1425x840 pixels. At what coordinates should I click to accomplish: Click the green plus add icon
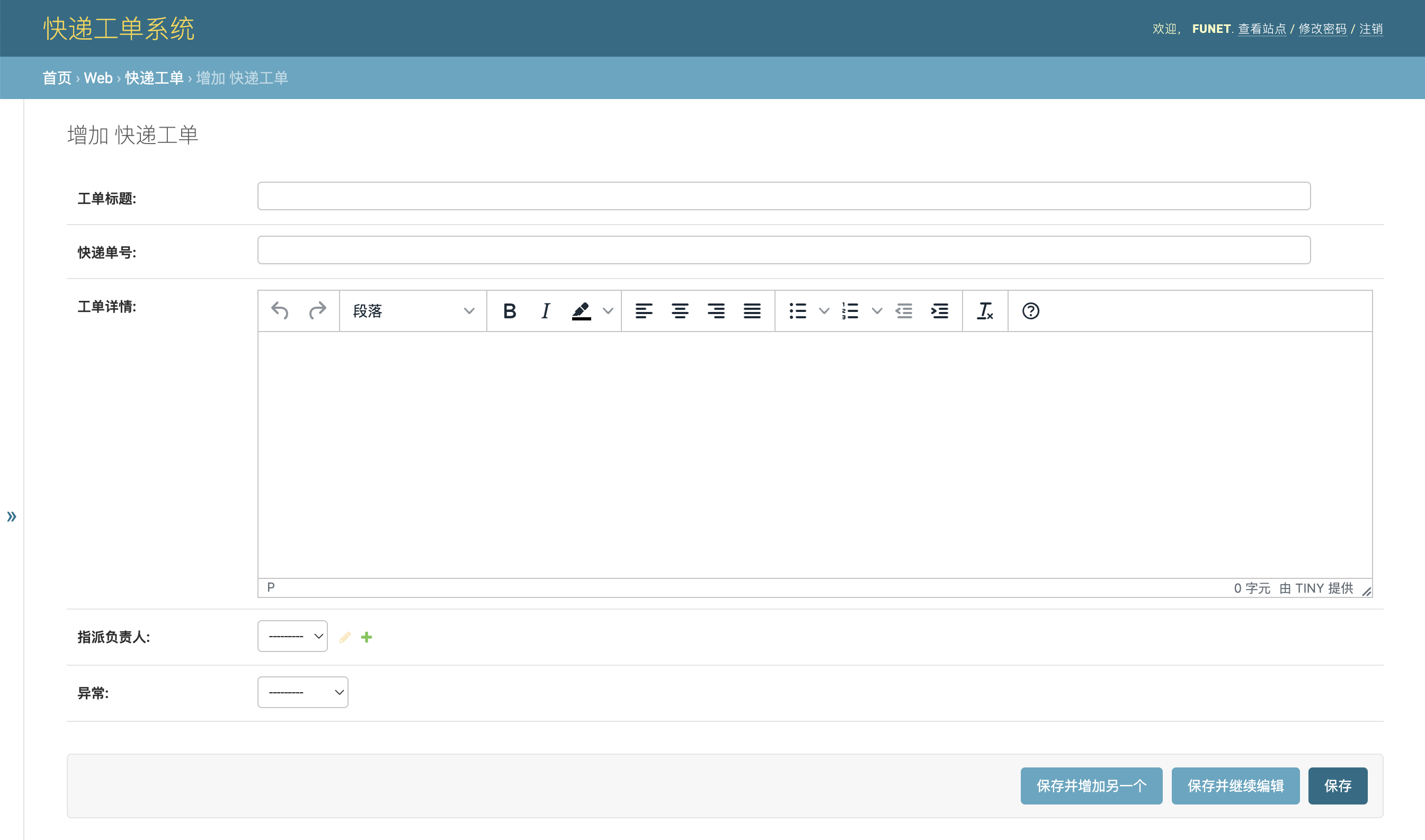tap(366, 637)
